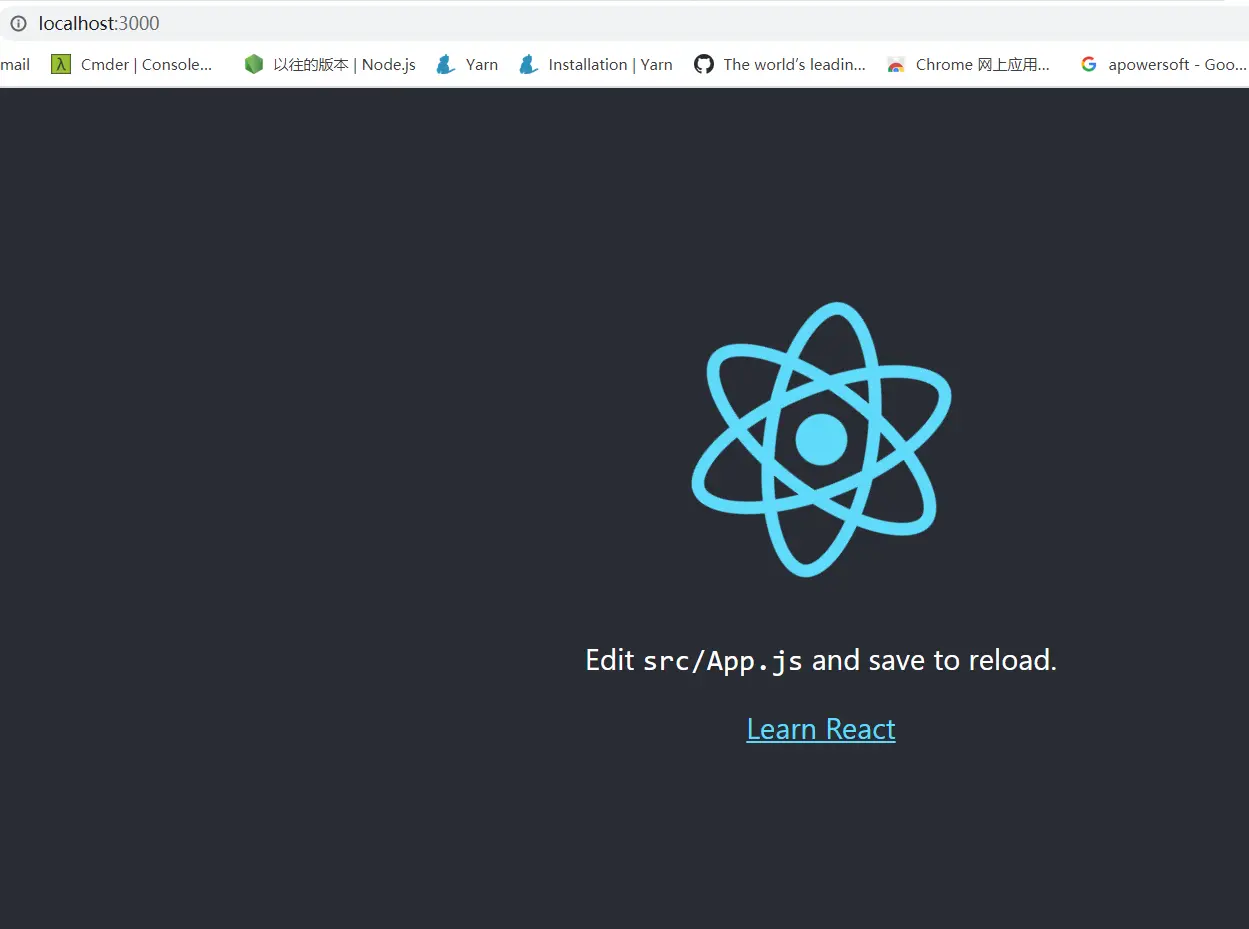Open the Installation | Yarn bookmark

tap(596, 64)
